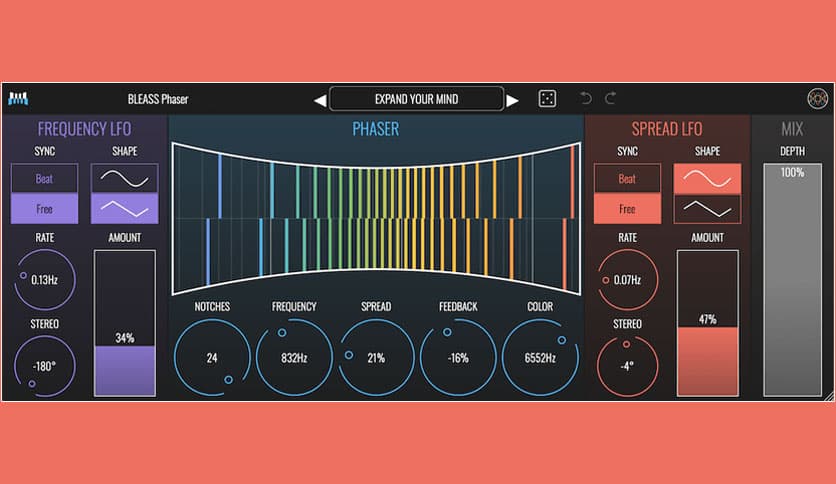Adjust Frequency LFO Amount slider at 34%
836x484 pixels.
[x=125, y=323]
